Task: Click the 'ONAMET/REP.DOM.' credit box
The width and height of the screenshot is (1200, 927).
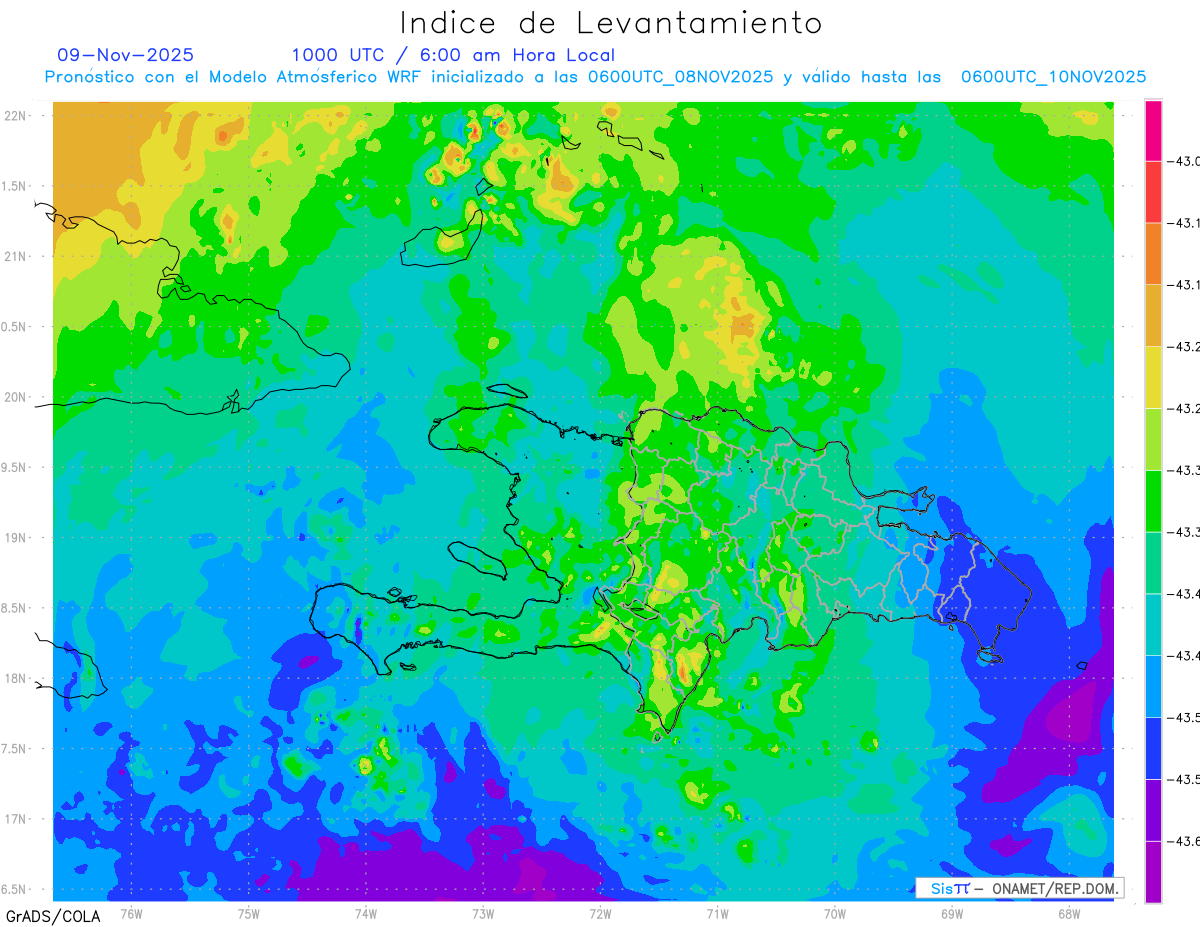Action: (1019, 888)
